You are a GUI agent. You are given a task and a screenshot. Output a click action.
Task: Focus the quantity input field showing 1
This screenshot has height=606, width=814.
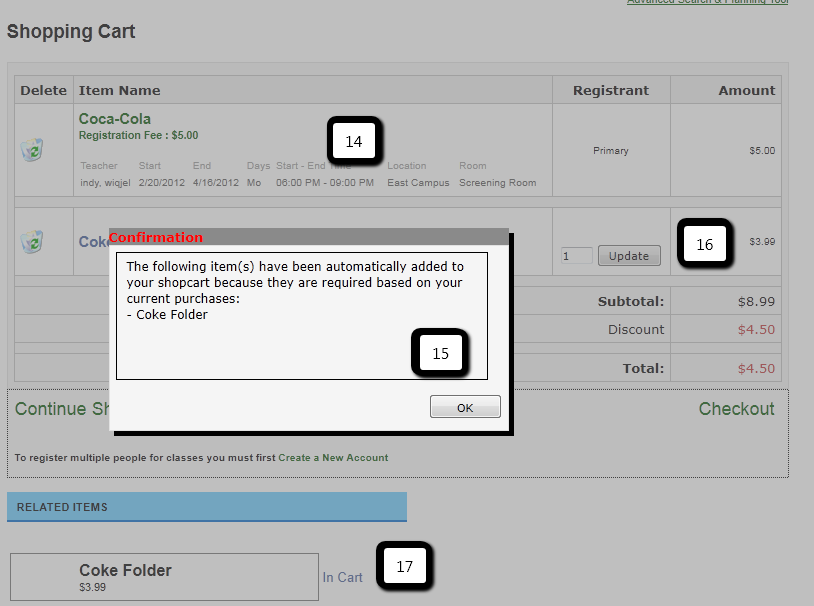coord(576,256)
